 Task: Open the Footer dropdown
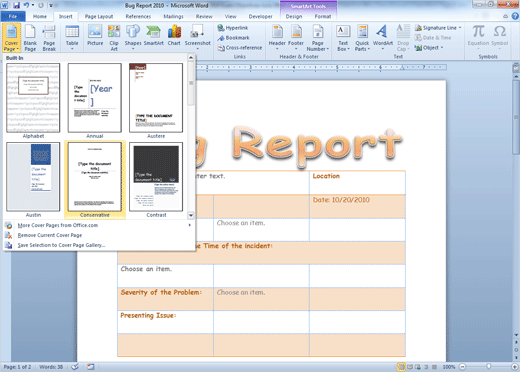point(296,38)
